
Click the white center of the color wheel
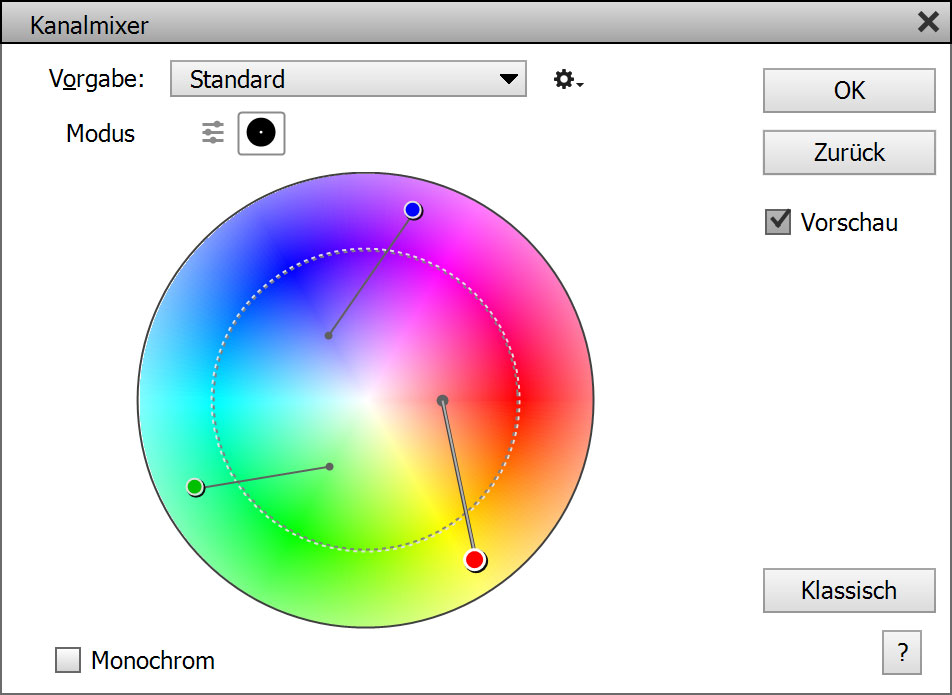coord(366,400)
